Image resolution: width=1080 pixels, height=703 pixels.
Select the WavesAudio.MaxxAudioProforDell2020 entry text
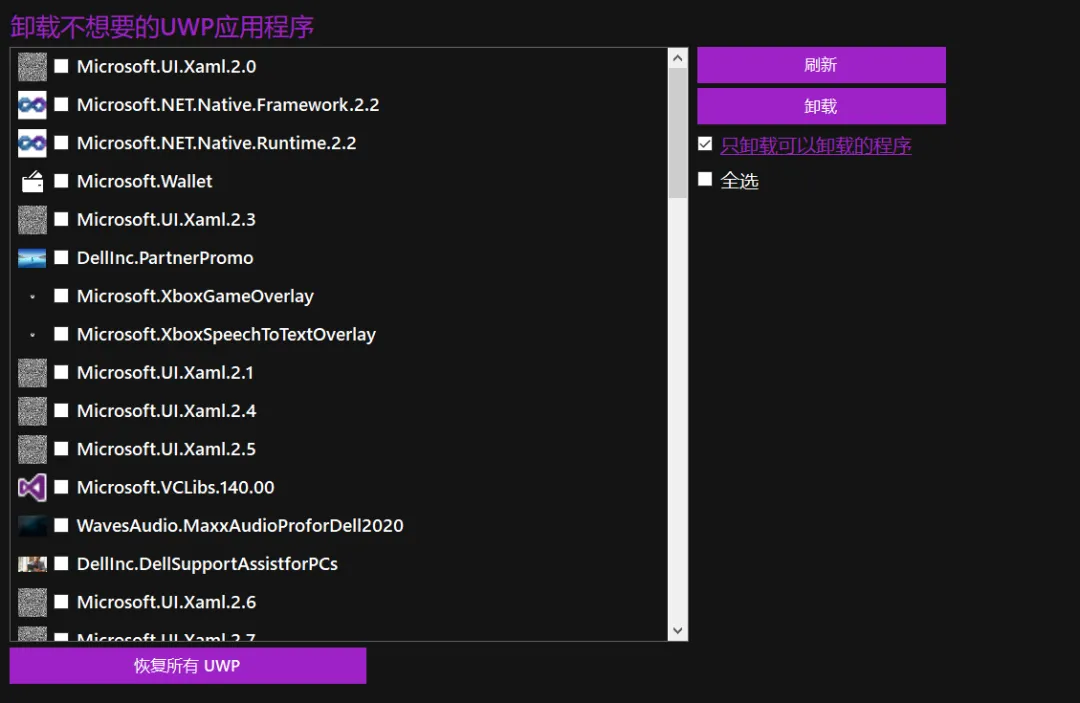click(240, 526)
